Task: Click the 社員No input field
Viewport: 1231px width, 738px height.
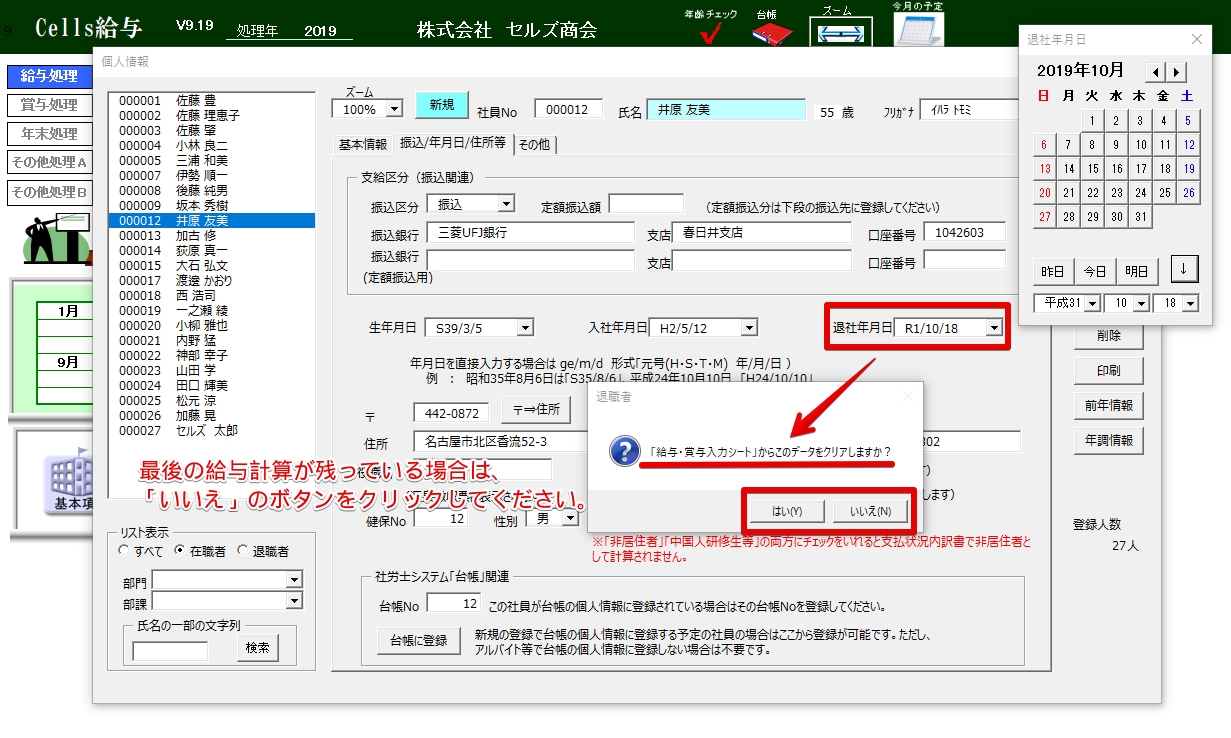Action: pyautogui.click(x=569, y=109)
